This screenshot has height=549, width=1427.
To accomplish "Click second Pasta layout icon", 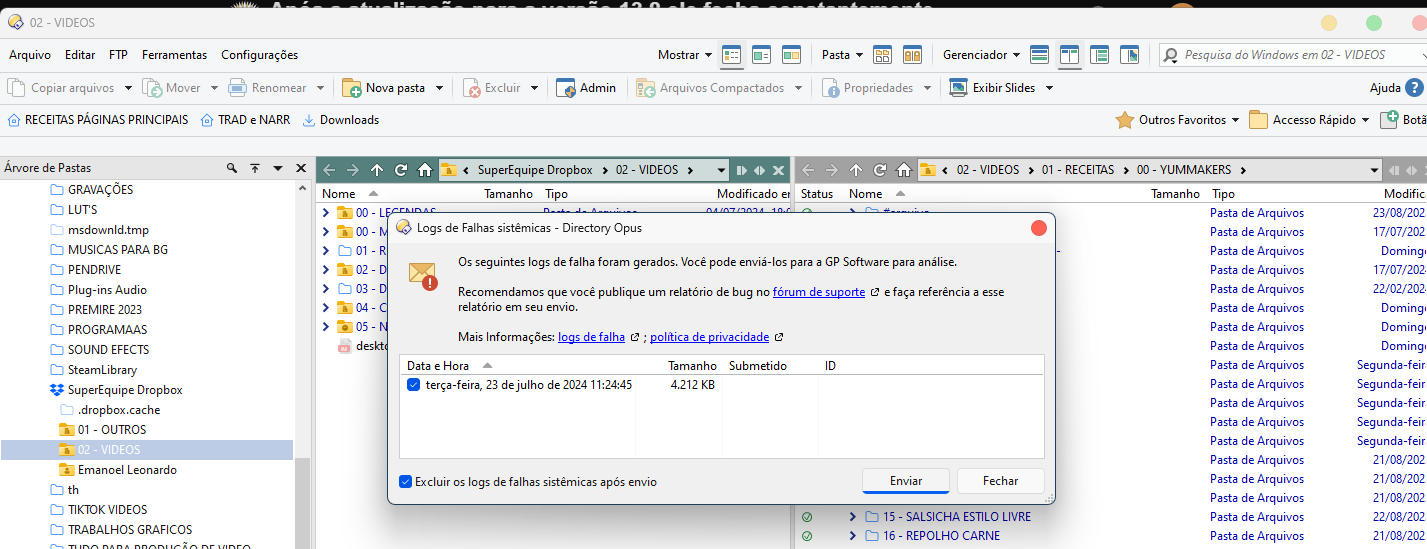I will point(912,55).
